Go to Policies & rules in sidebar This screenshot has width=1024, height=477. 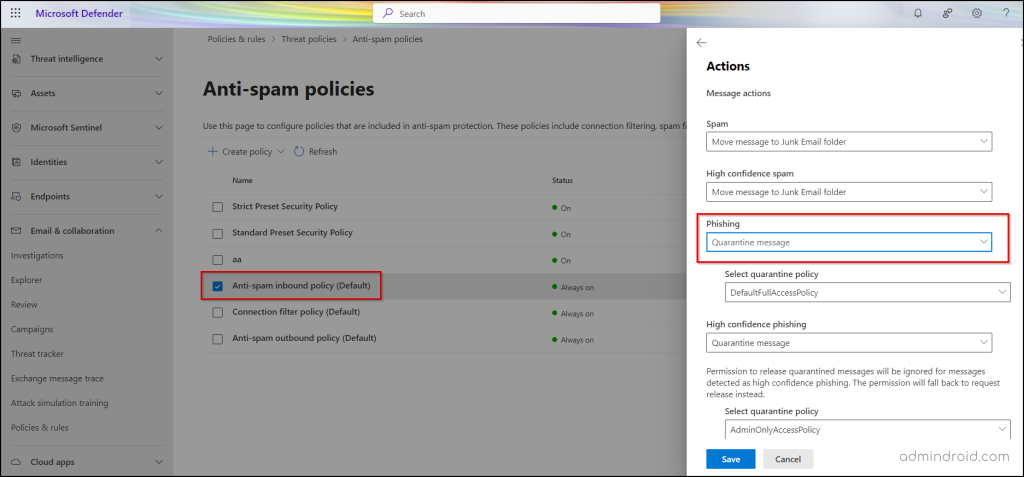pyautogui.click(x=40, y=428)
